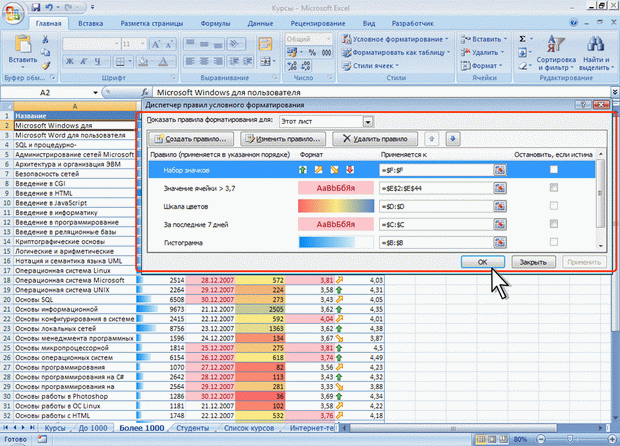Expand Стили ячеек dropdown
Viewport: 620px width, 446px height.
[x=397, y=66]
